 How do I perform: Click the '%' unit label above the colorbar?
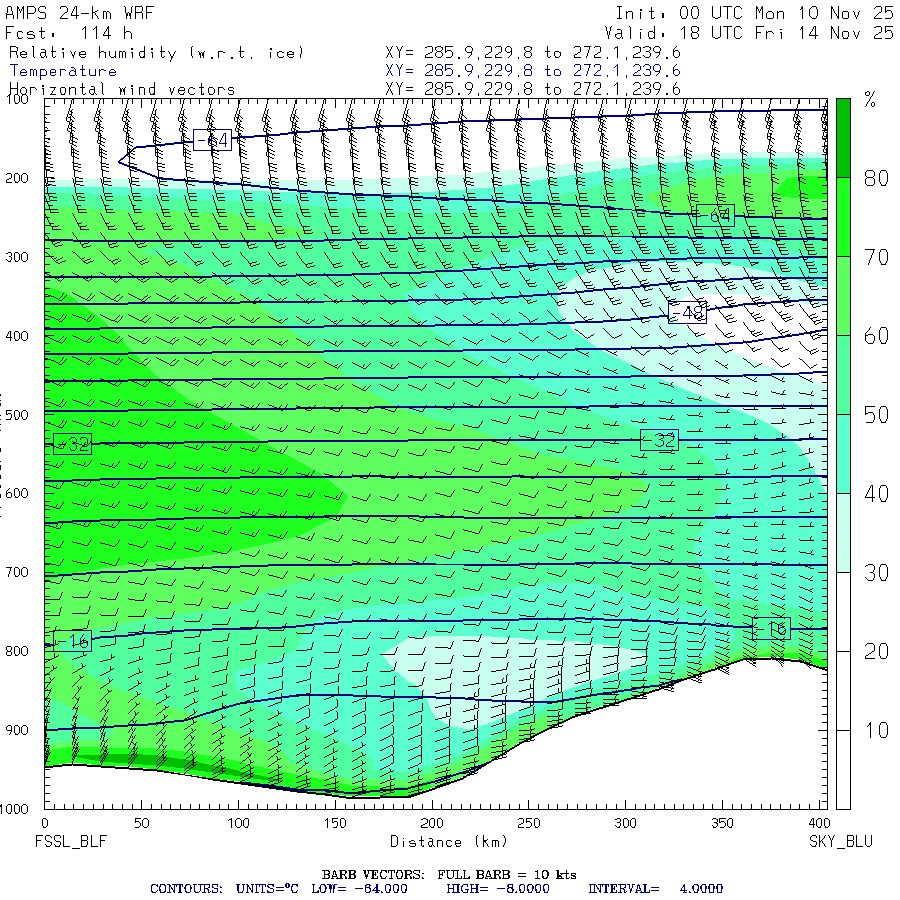coord(870,99)
